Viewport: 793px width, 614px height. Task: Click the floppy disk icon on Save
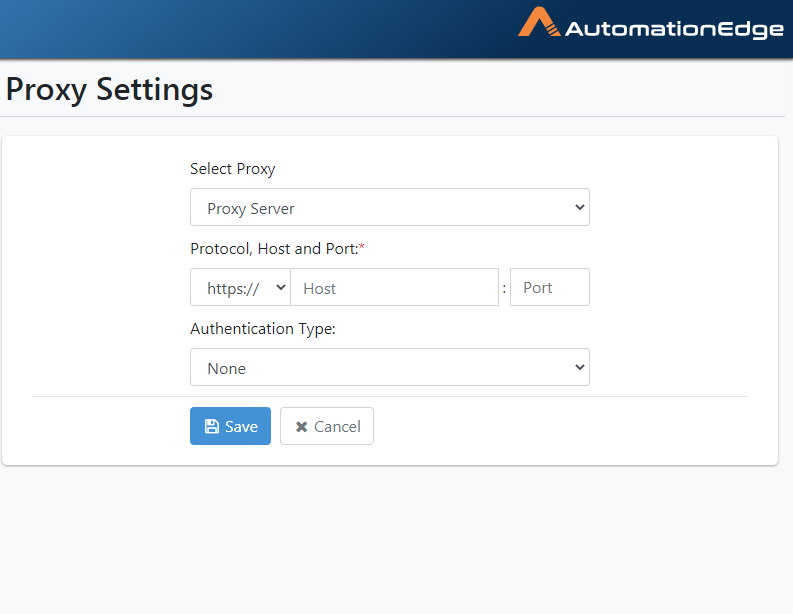pos(212,426)
